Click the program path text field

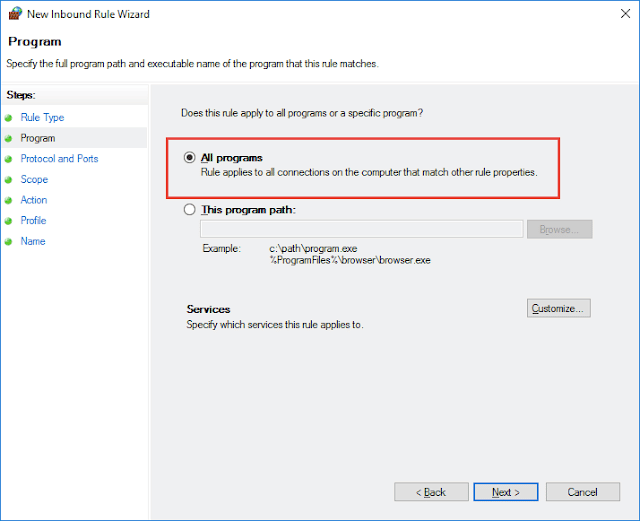click(361, 229)
